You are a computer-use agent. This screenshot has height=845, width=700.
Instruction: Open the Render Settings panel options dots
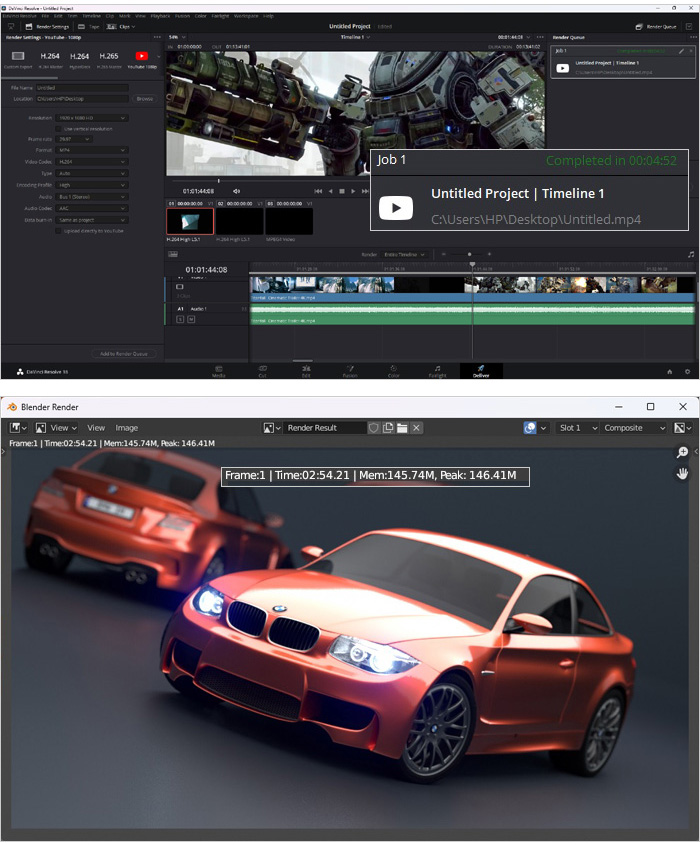(157, 37)
